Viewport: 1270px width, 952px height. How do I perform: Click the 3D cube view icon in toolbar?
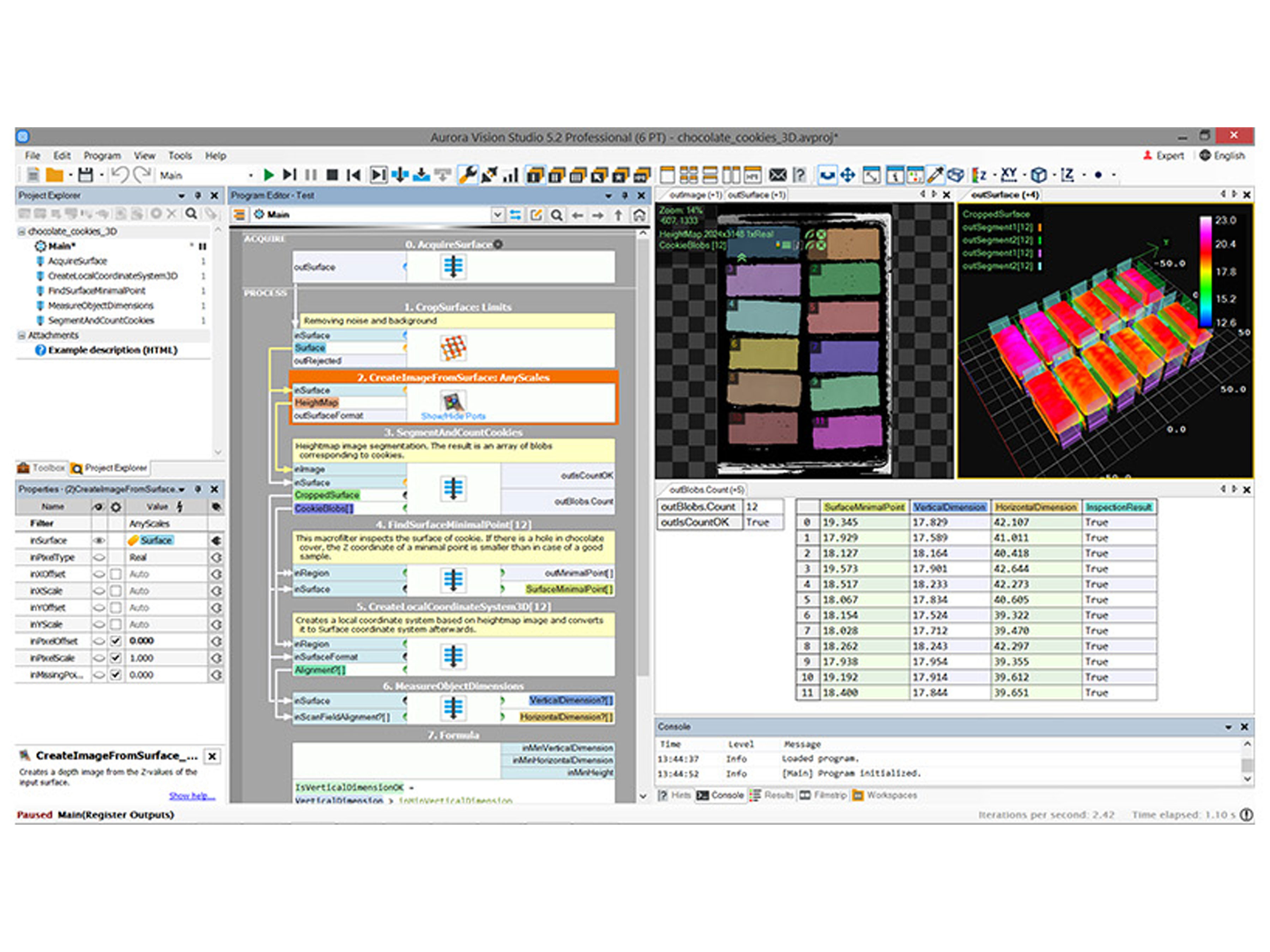[x=1038, y=175]
